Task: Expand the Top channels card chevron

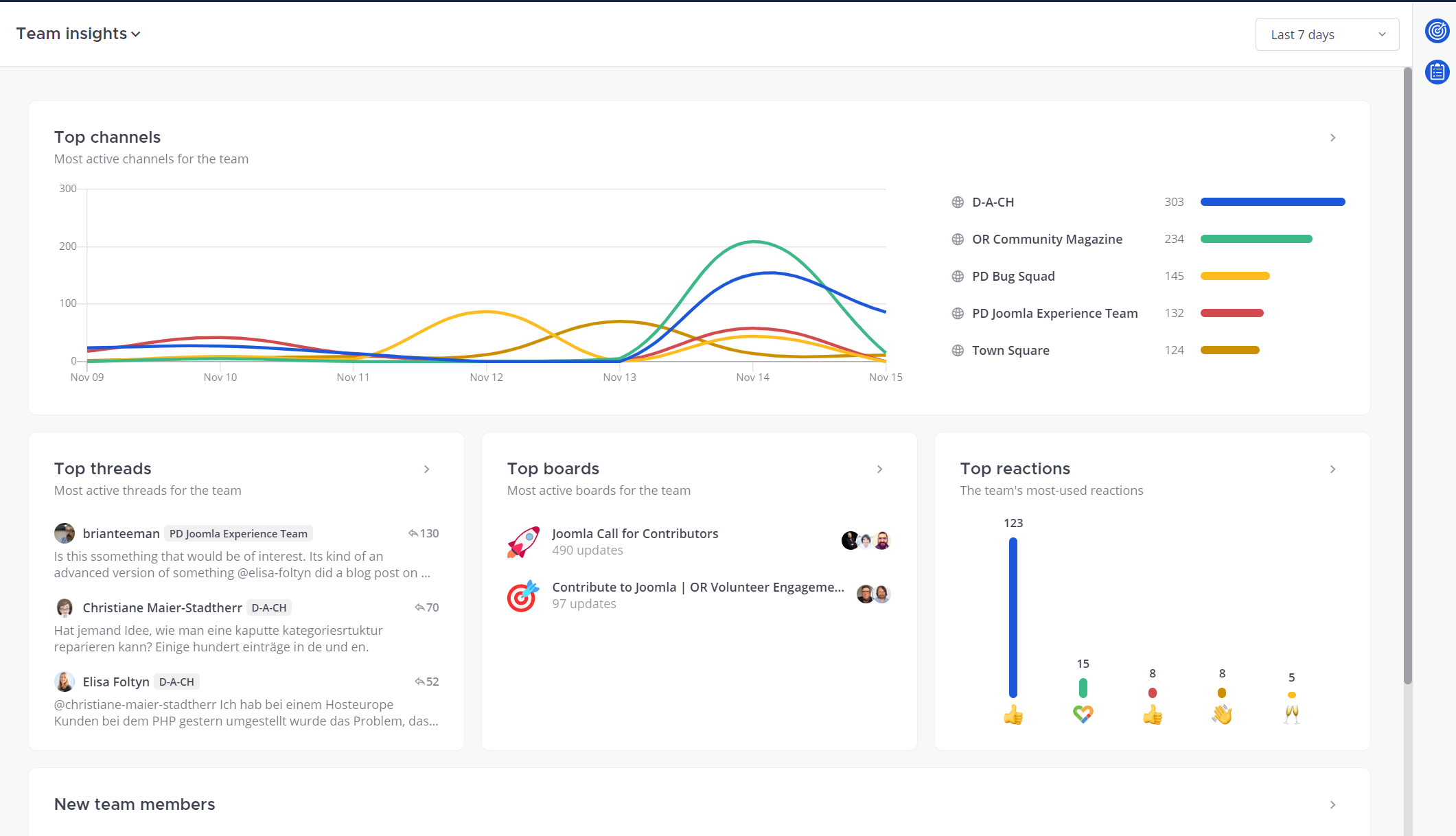Action: [1332, 138]
